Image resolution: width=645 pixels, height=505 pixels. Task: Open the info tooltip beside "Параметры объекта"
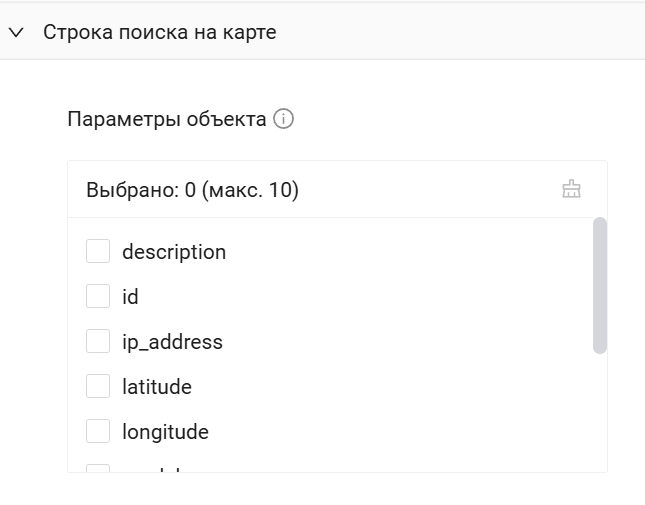point(284,120)
